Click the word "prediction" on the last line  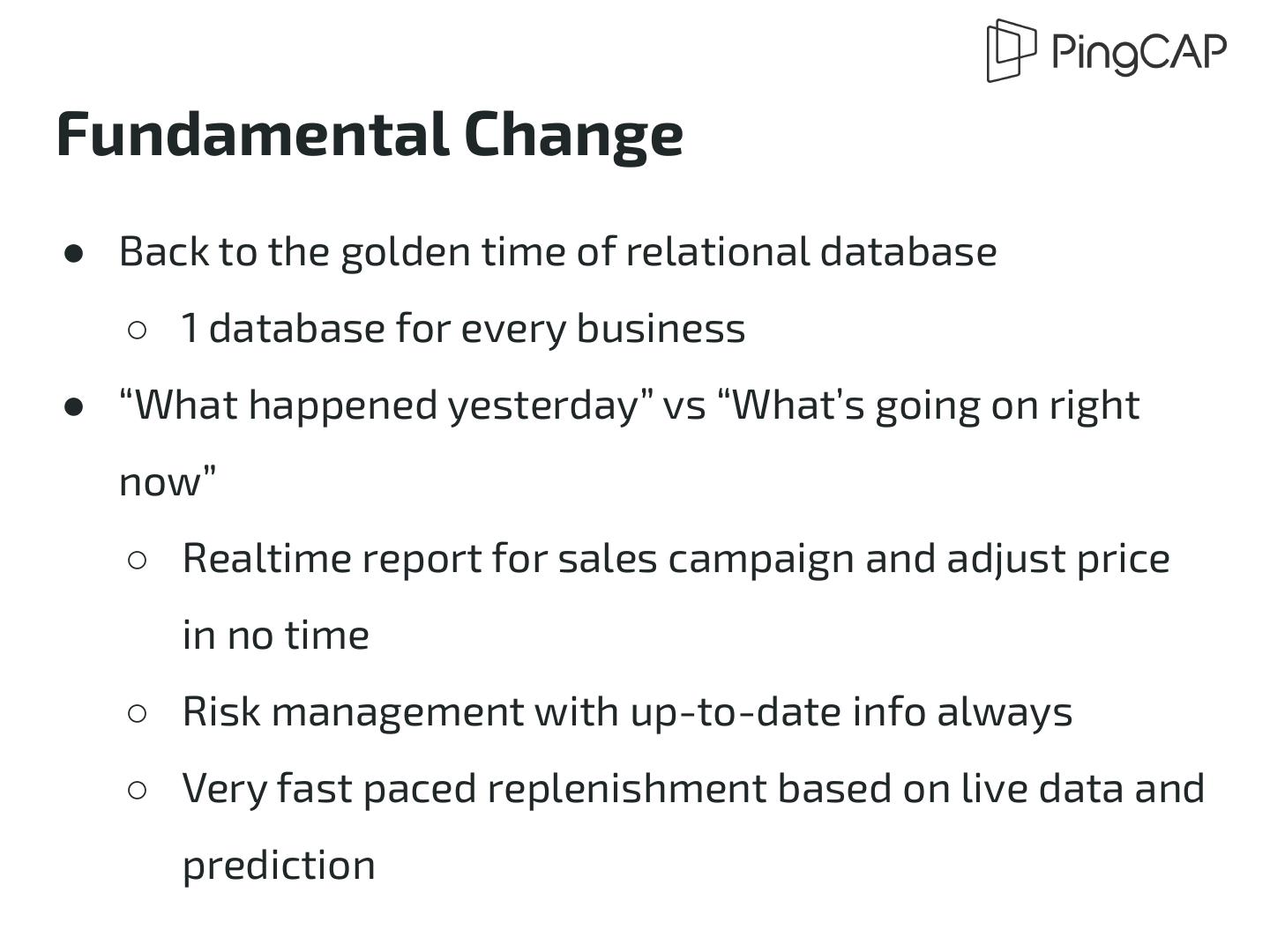279,866
